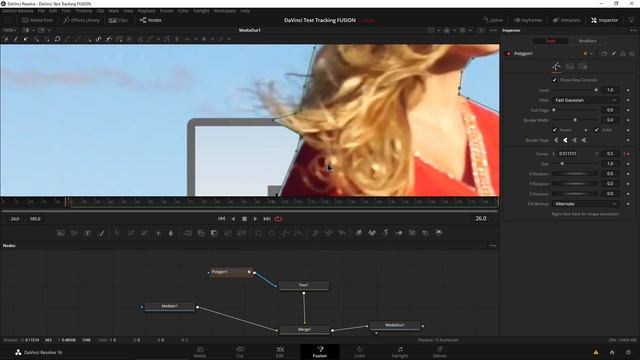Switch to the Cut page
Screen dimensions: 640x360
point(240,352)
